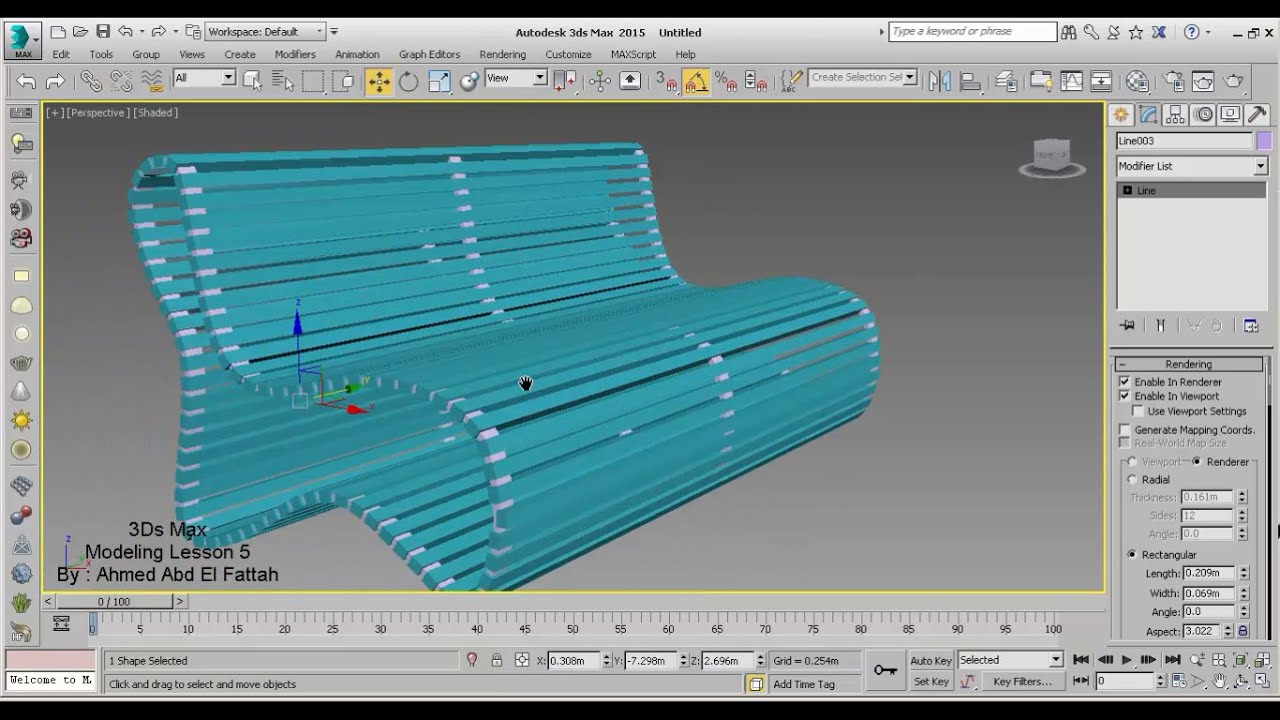Click the Undo arrow in main toolbar

pyautogui.click(x=26, y=81)
